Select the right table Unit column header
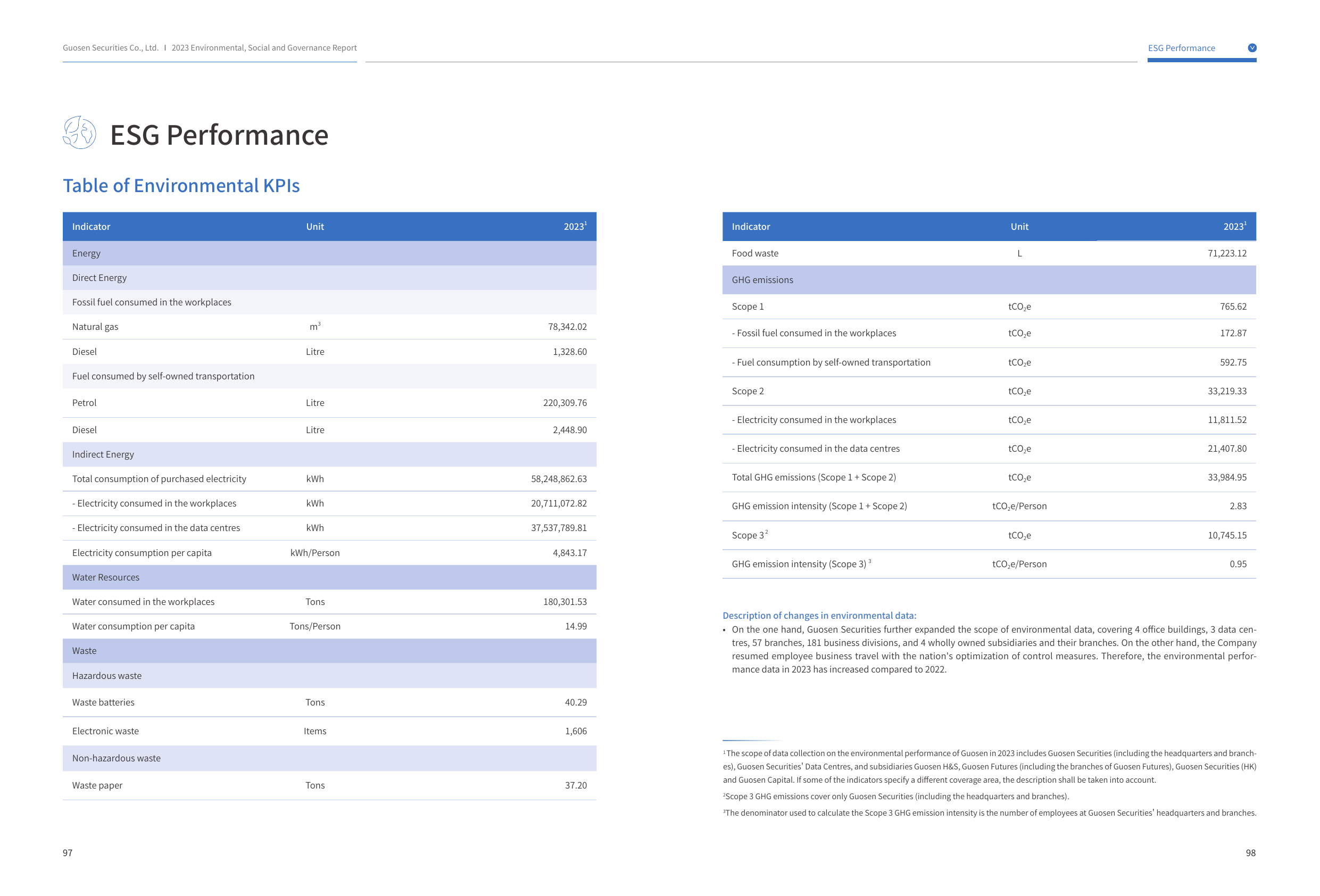This screenshot has height=896, width=1320. pos(1019,227)
